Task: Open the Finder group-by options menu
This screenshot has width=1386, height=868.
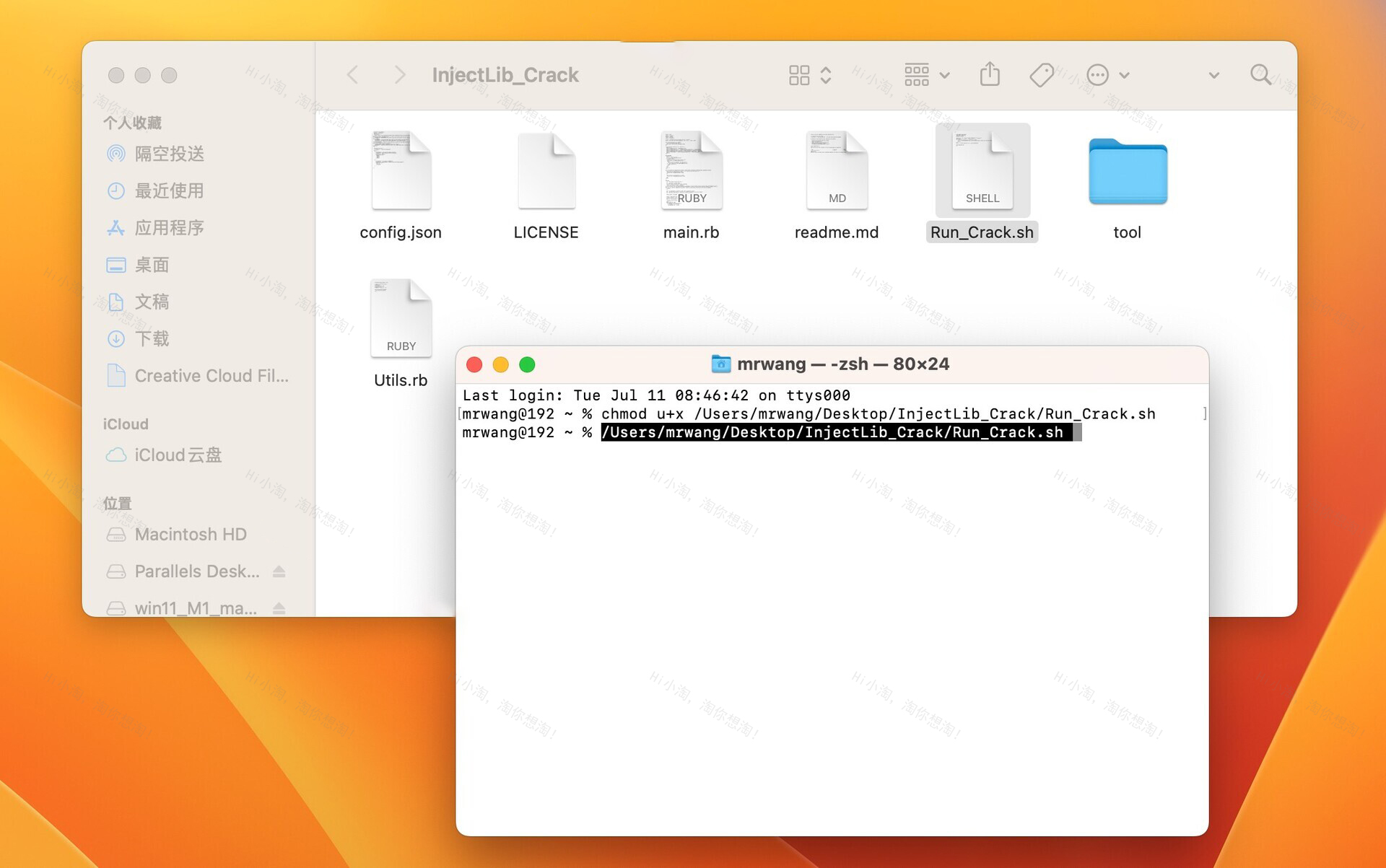Action: click(927, 75)
